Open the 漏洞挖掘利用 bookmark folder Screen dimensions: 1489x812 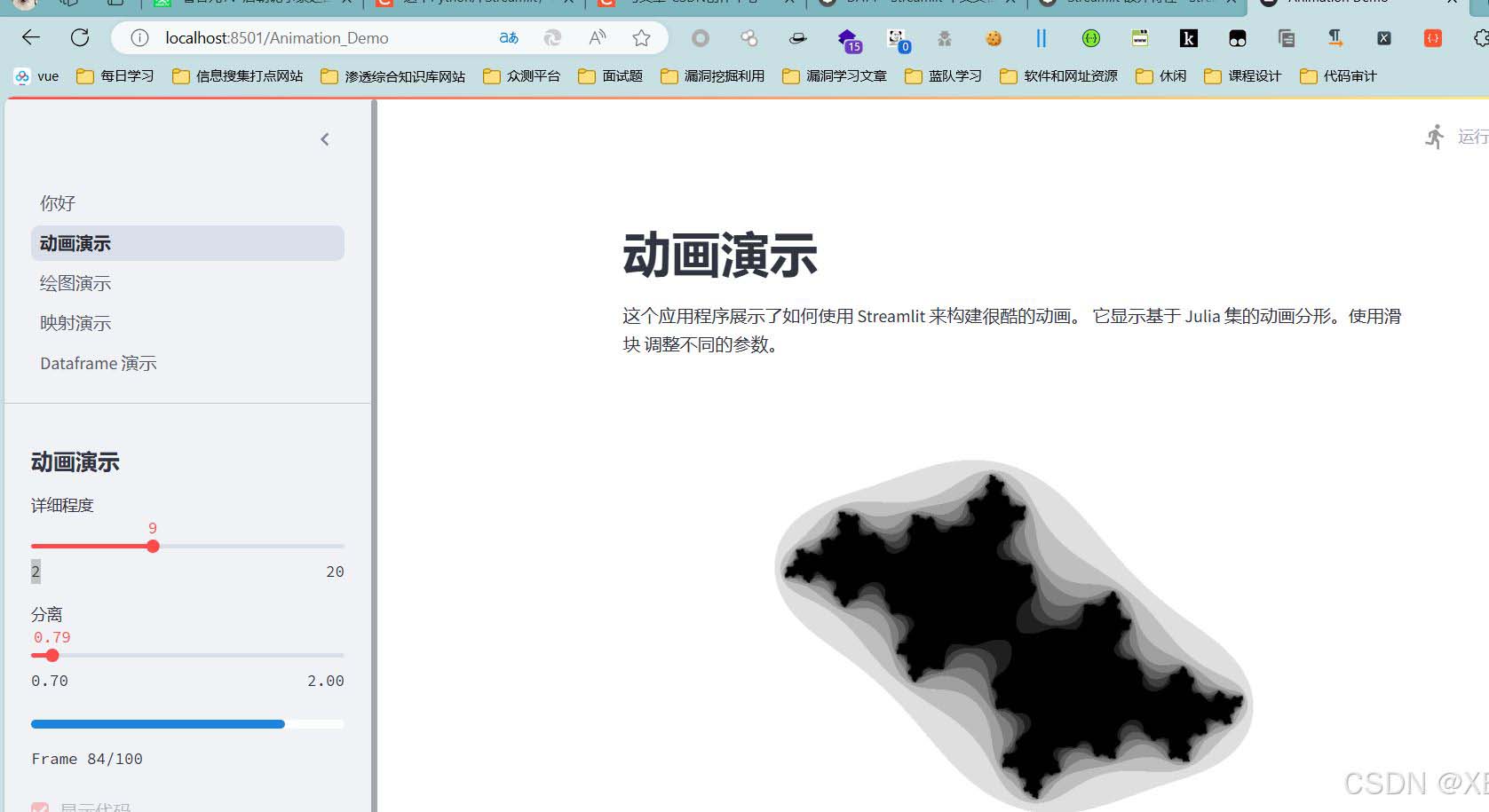pyautogui.click(x=713, y=76)
